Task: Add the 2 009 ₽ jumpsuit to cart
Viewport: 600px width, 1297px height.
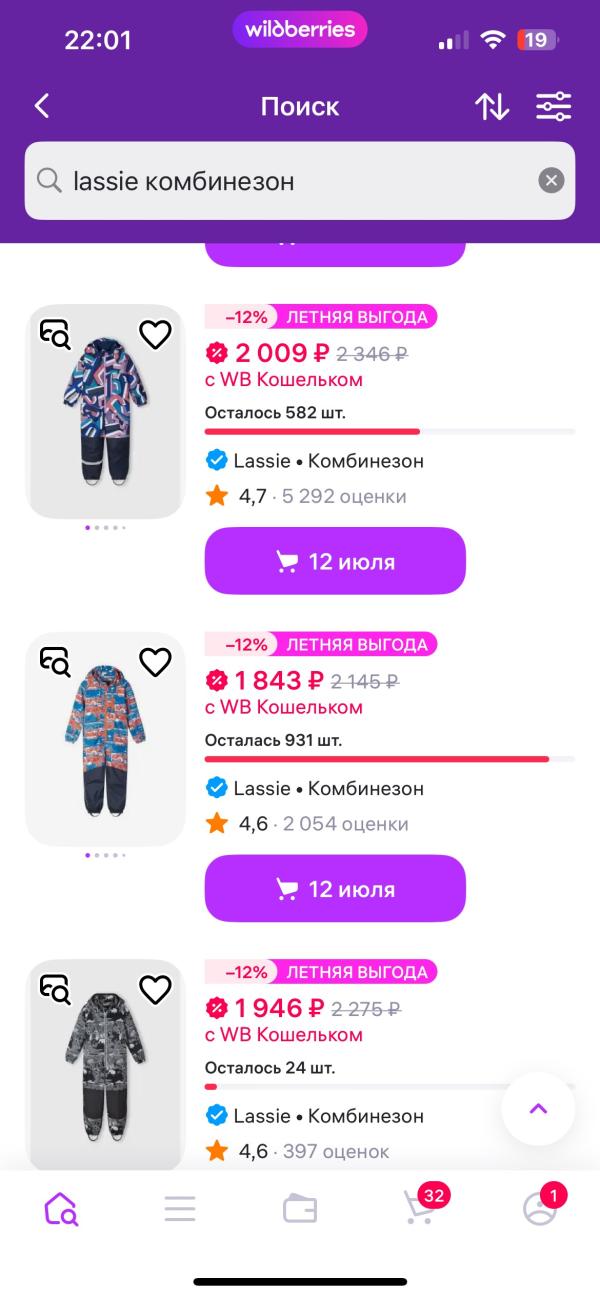Action: [x=335, y=561]
